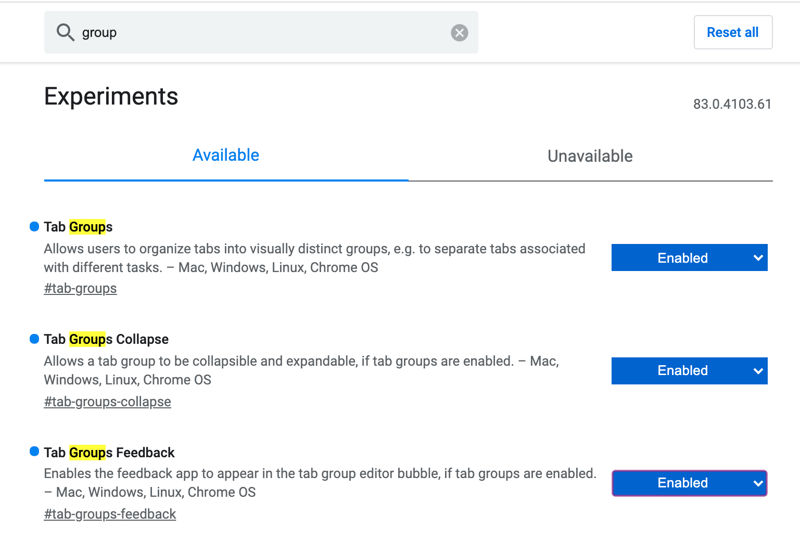The width and height of the screenshot is (800, 554).
Task: Click the Tab Groups experiment title
Action: tap(78, 227)
